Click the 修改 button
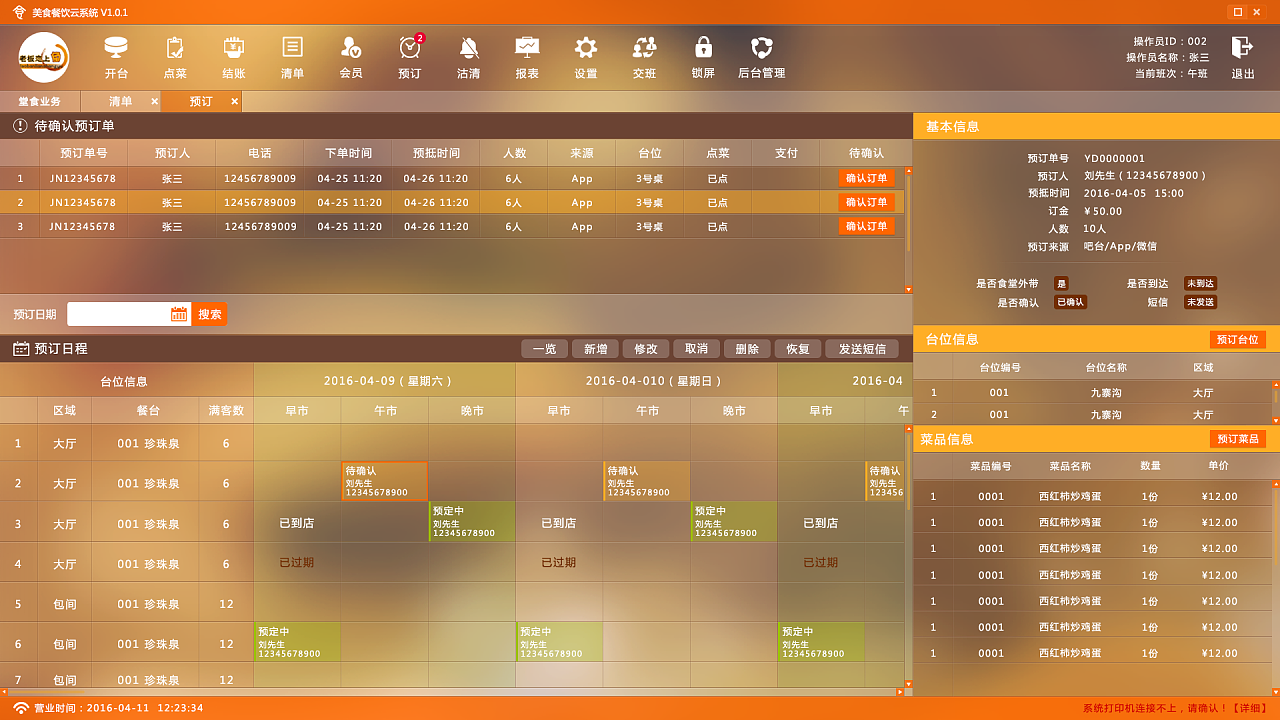 (646, 349)
